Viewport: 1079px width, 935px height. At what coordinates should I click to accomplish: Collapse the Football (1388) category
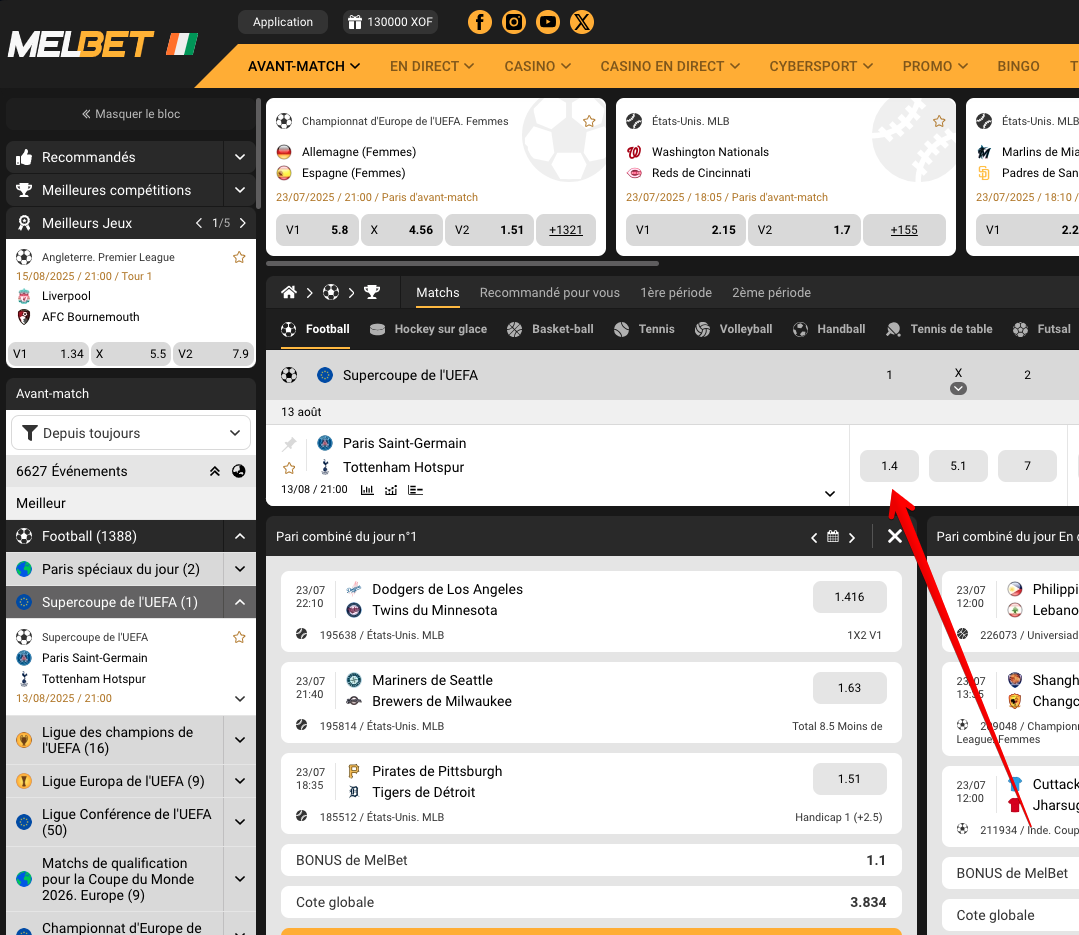pyautogui.click(x=239, y=536)
